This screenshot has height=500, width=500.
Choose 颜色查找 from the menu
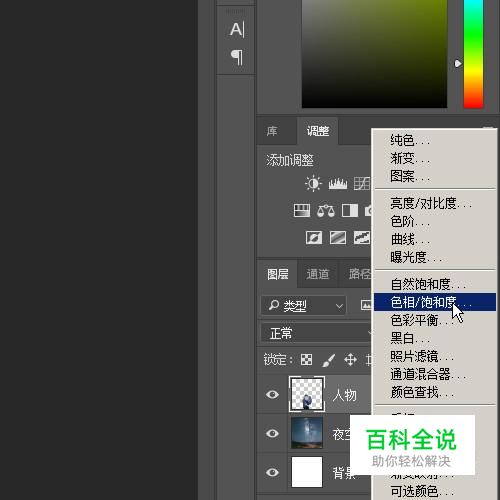coord(435,392)
